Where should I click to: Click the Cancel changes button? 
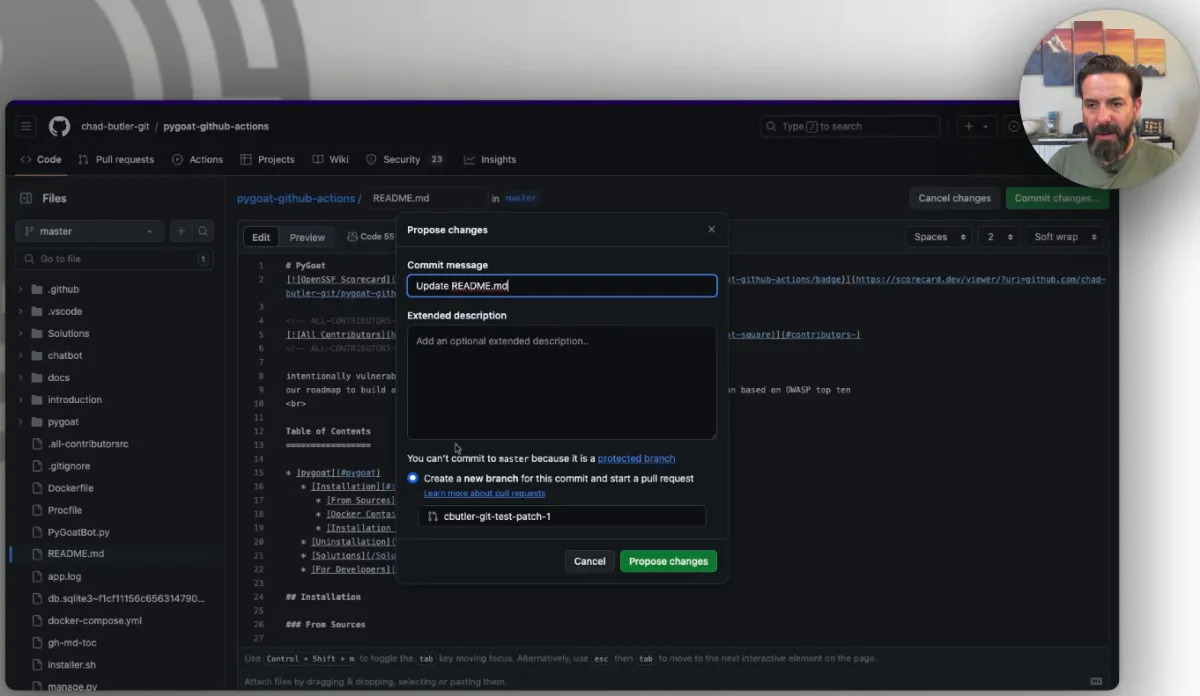click(x=954, y=198)
